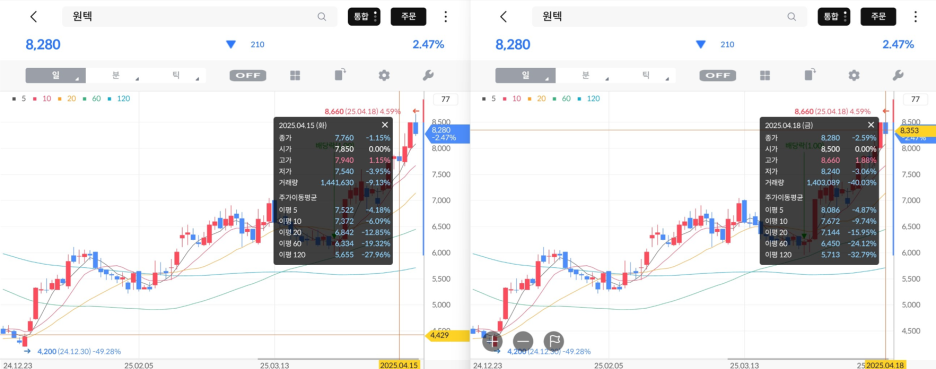Open wrench tools in left chart
The image size is (936, 369).
[x=427, y=75]
